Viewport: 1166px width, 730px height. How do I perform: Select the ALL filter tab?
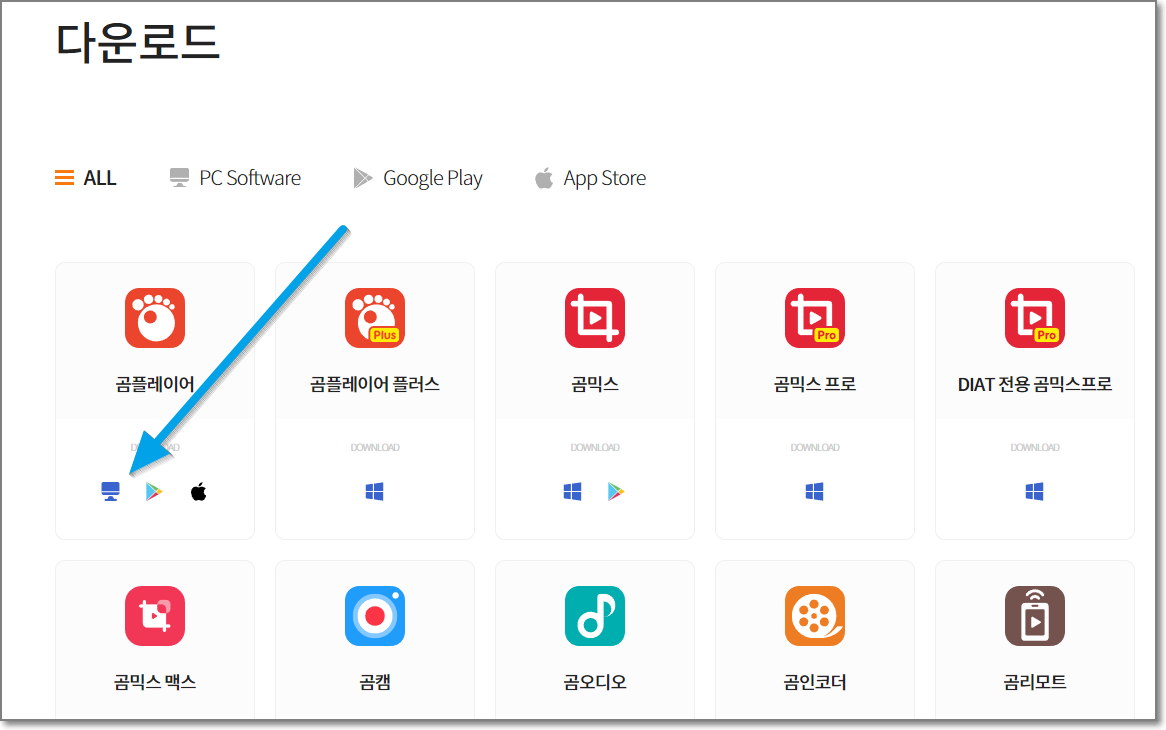click(86, 178)
